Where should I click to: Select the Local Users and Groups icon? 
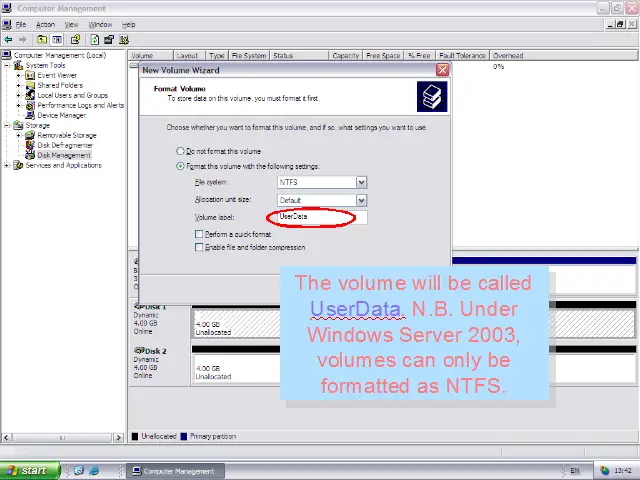30,95
